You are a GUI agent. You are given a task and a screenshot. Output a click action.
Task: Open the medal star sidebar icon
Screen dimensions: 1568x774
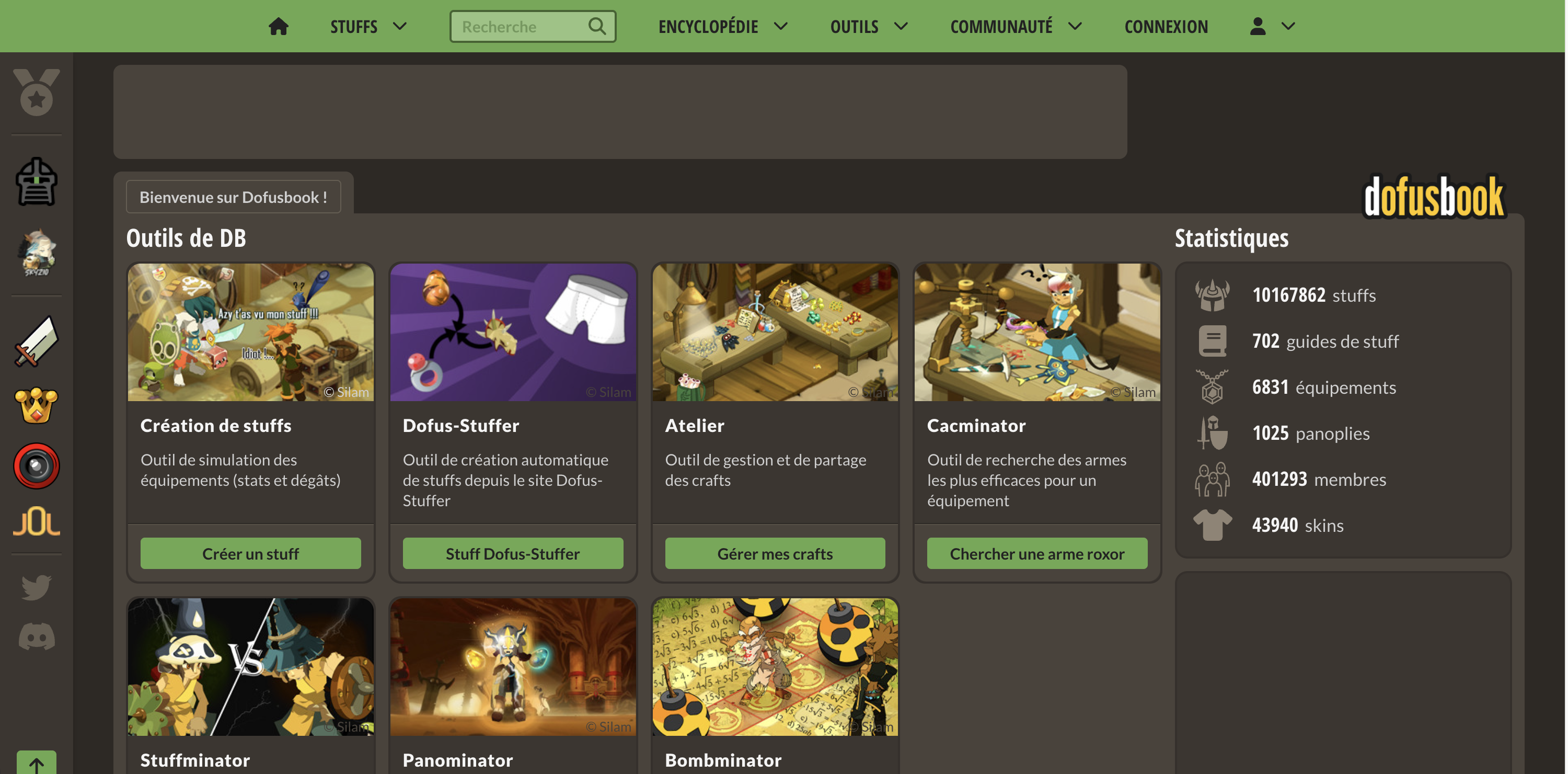37,92
